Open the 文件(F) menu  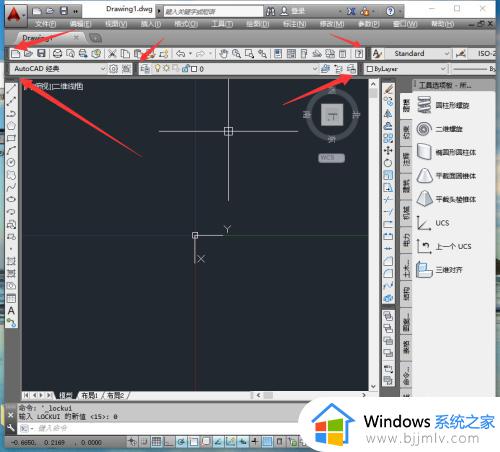(45, 24)
